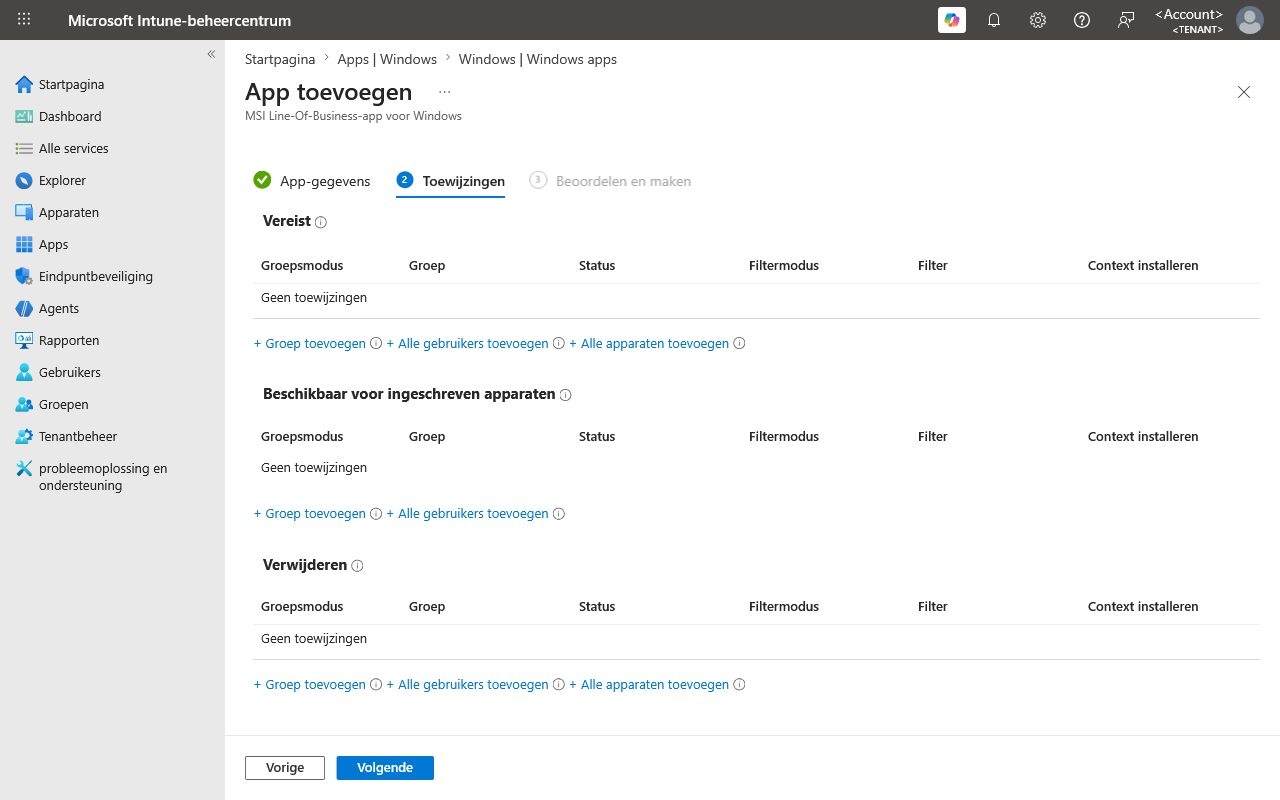Image resolution: width=1280 pixels, height=800 pixels.
Task: Collapse the sidebar with double chevron
Action: (211, 54)
